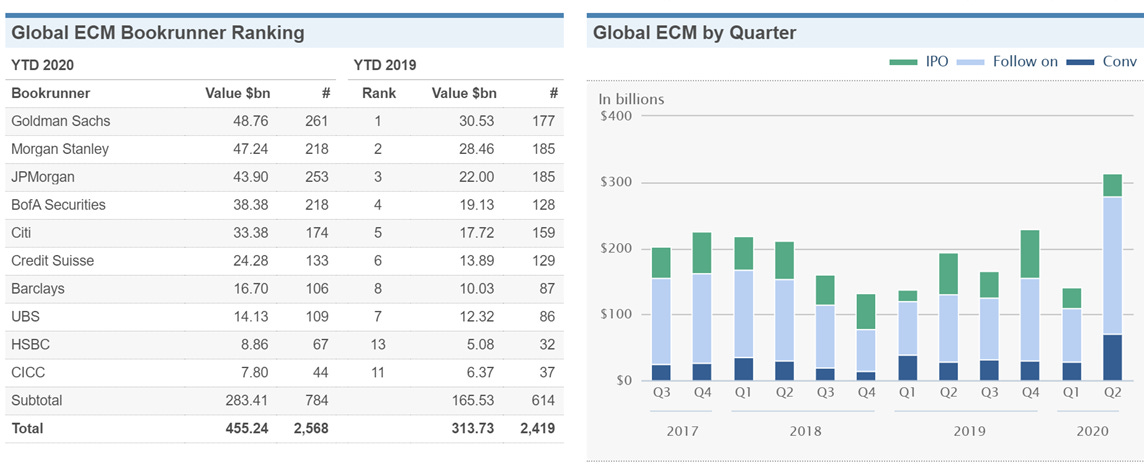Click the BofA Securities bookrunner name
The width and height of the screenshot is (1144, 476).
point(58,205)
